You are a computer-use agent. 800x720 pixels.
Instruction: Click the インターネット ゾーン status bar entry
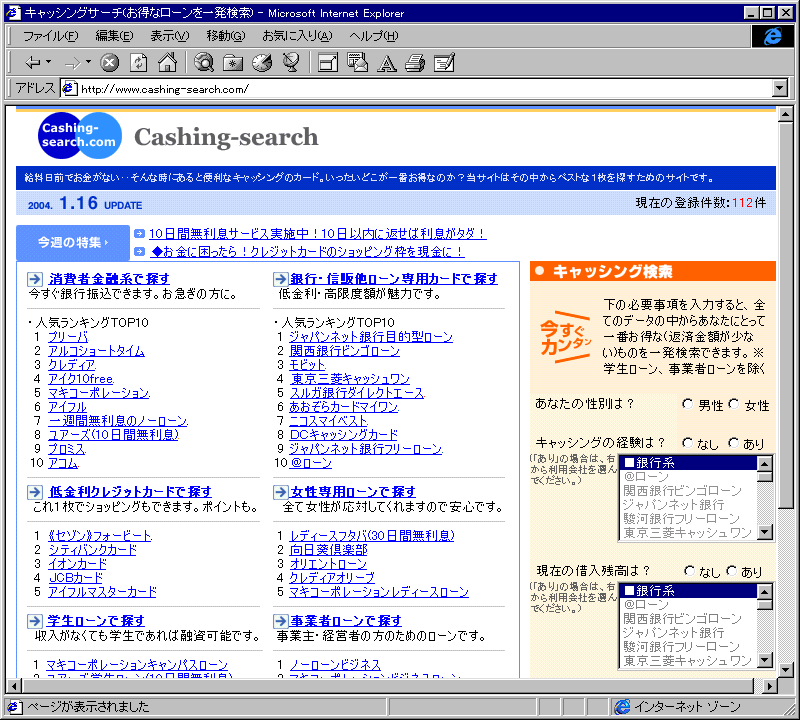pos(687,707)
